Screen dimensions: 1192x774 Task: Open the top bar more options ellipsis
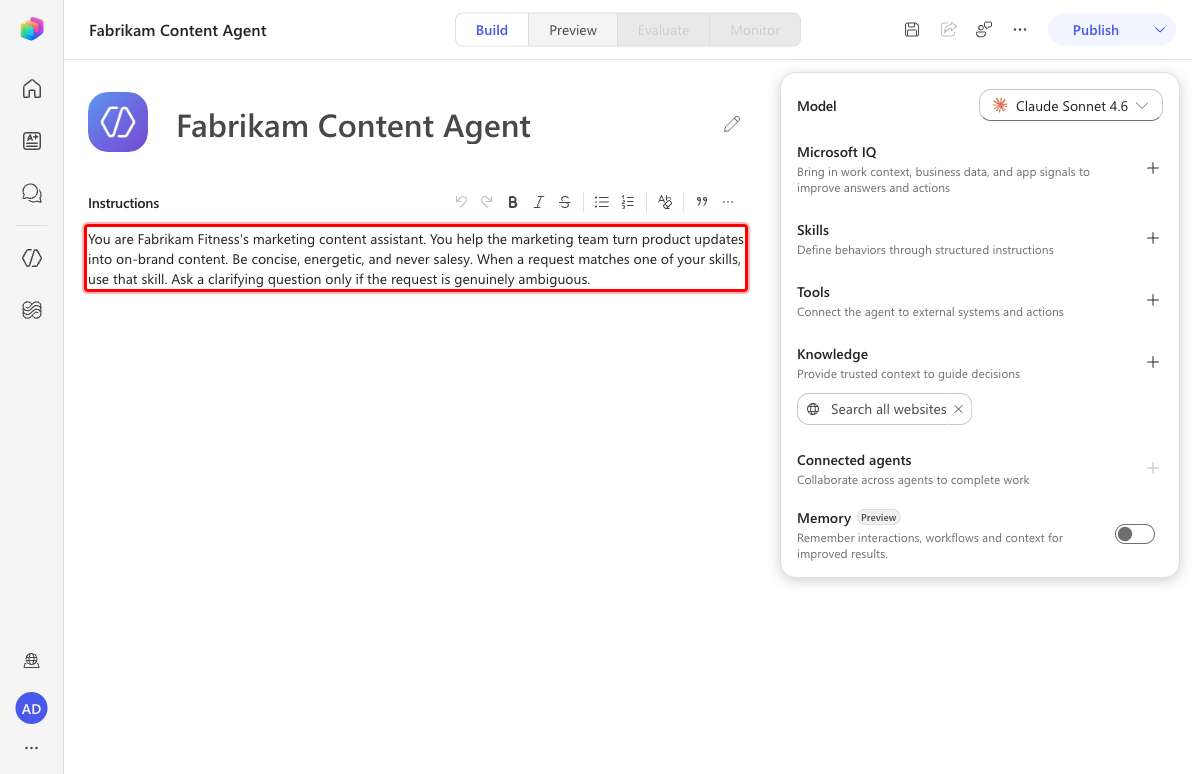1020,30
